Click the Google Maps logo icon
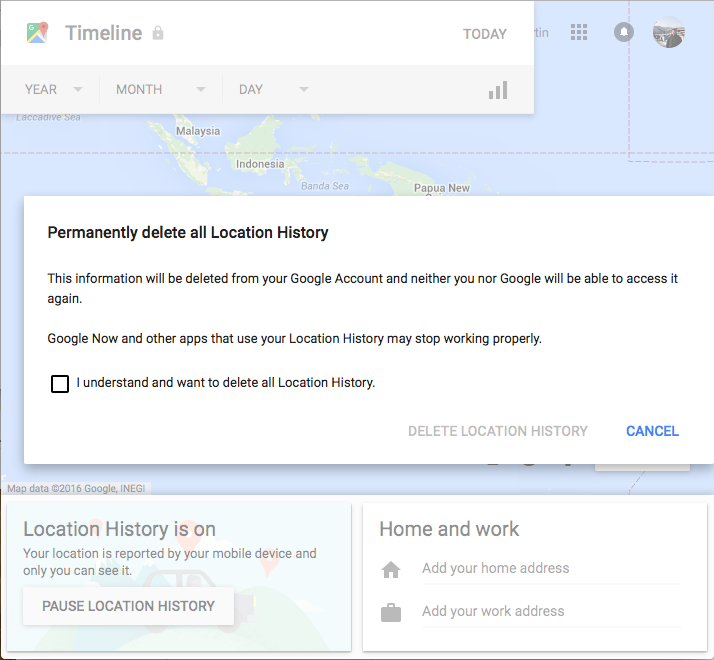This screenshot has width=714, height=660. (x=38, y=33)
